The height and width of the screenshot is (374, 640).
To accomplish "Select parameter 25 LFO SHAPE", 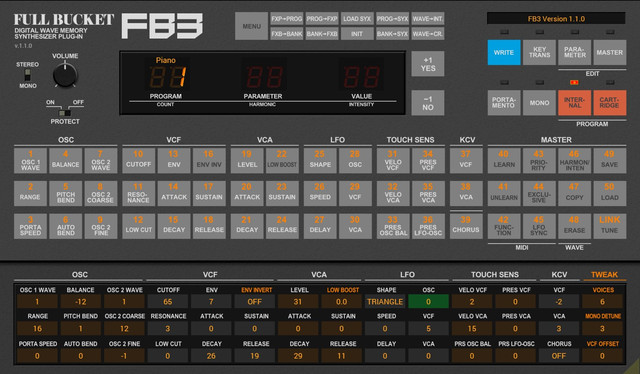I will pyautogui.click(x=320, y=160).
